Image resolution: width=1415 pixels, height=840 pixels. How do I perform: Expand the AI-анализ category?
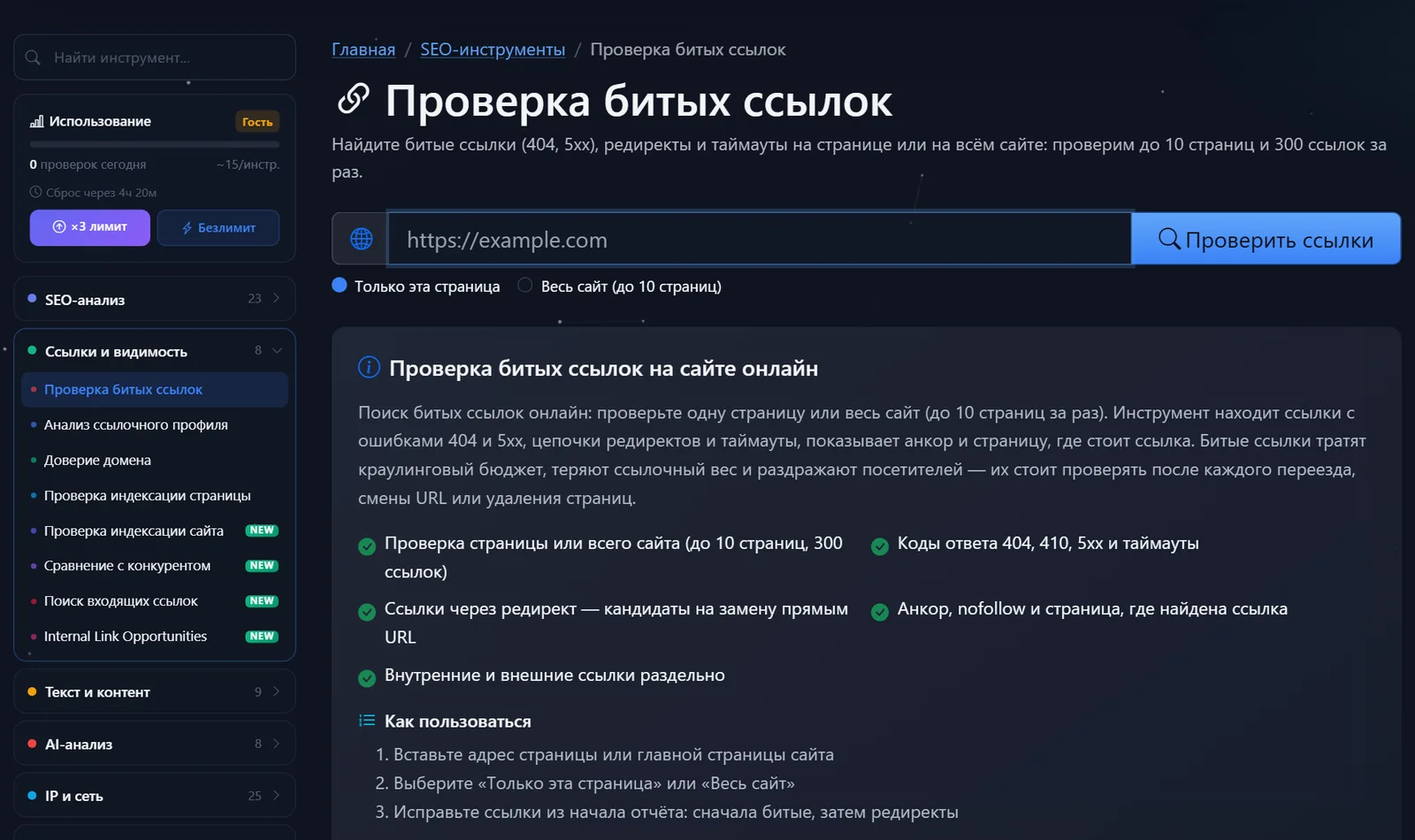click(x=155, y=744)
